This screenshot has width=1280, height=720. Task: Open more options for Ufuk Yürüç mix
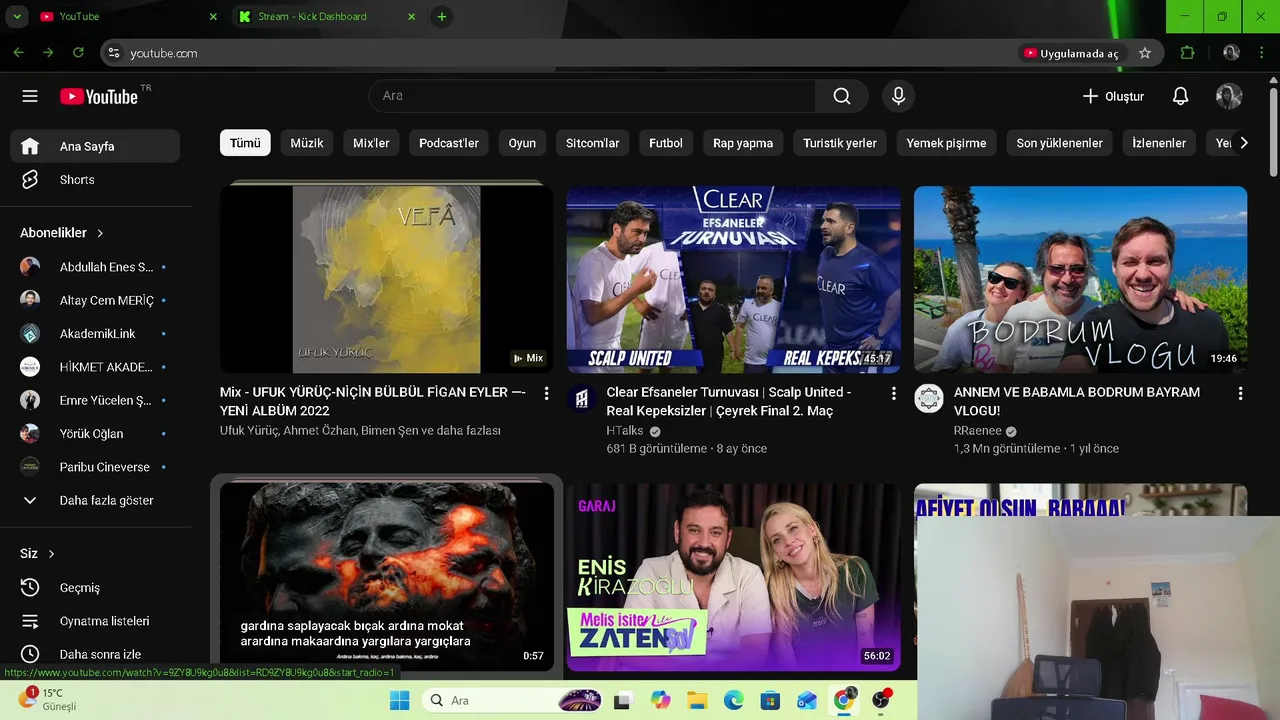(546, 394)
